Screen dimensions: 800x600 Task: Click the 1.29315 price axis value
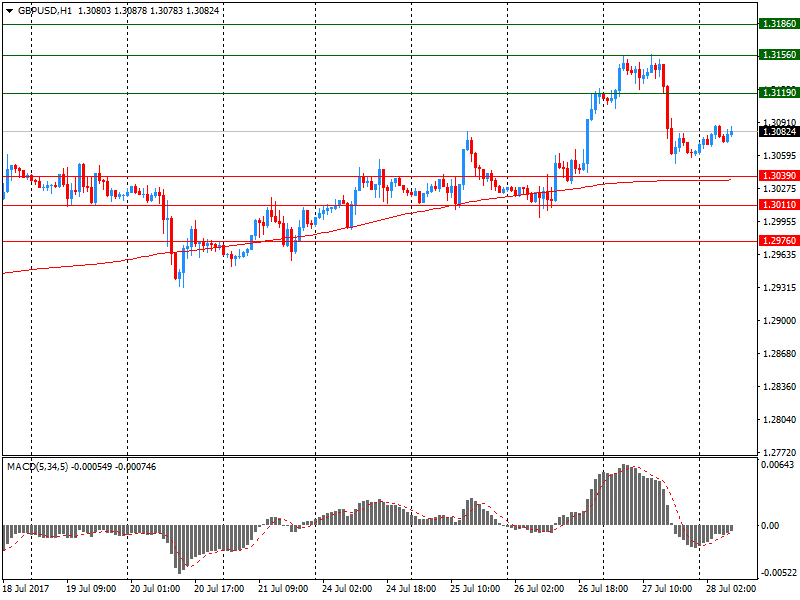(x=780, y=288)
